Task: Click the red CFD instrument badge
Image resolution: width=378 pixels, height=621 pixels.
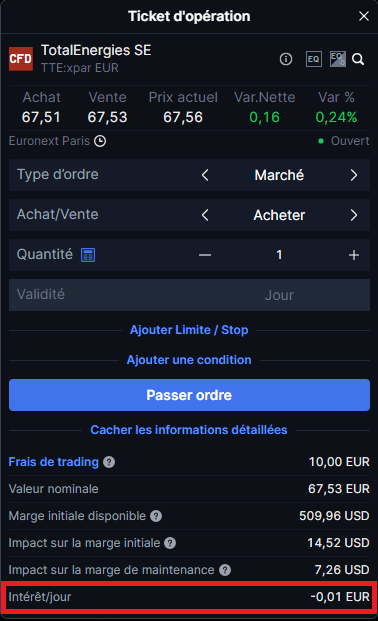Action: (x=21, y=59)
